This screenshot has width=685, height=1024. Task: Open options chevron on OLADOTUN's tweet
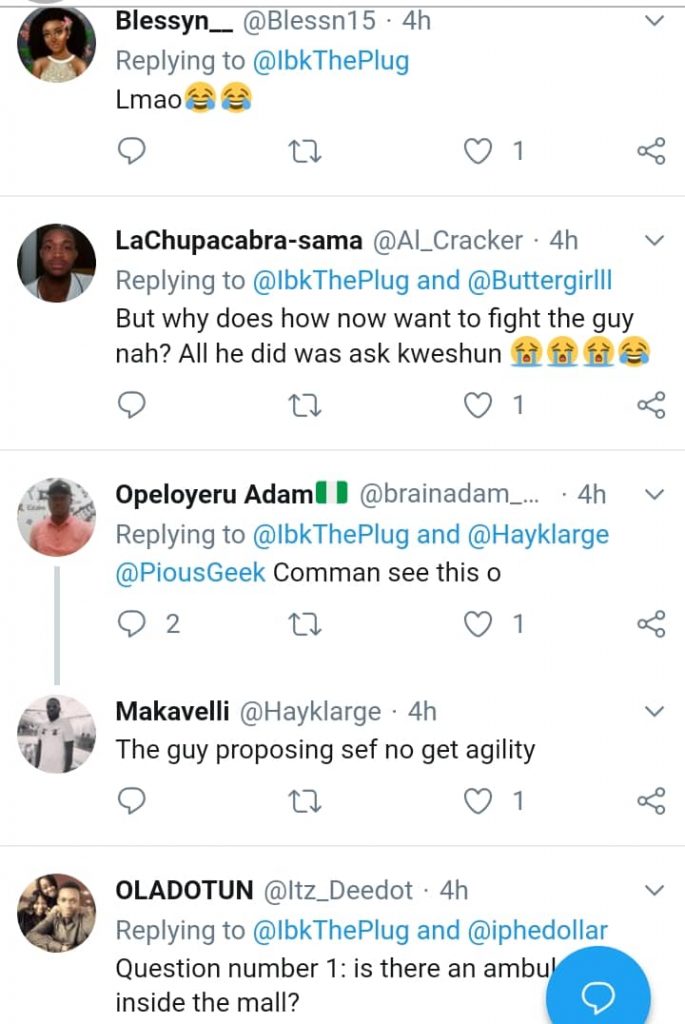[653, 889]
